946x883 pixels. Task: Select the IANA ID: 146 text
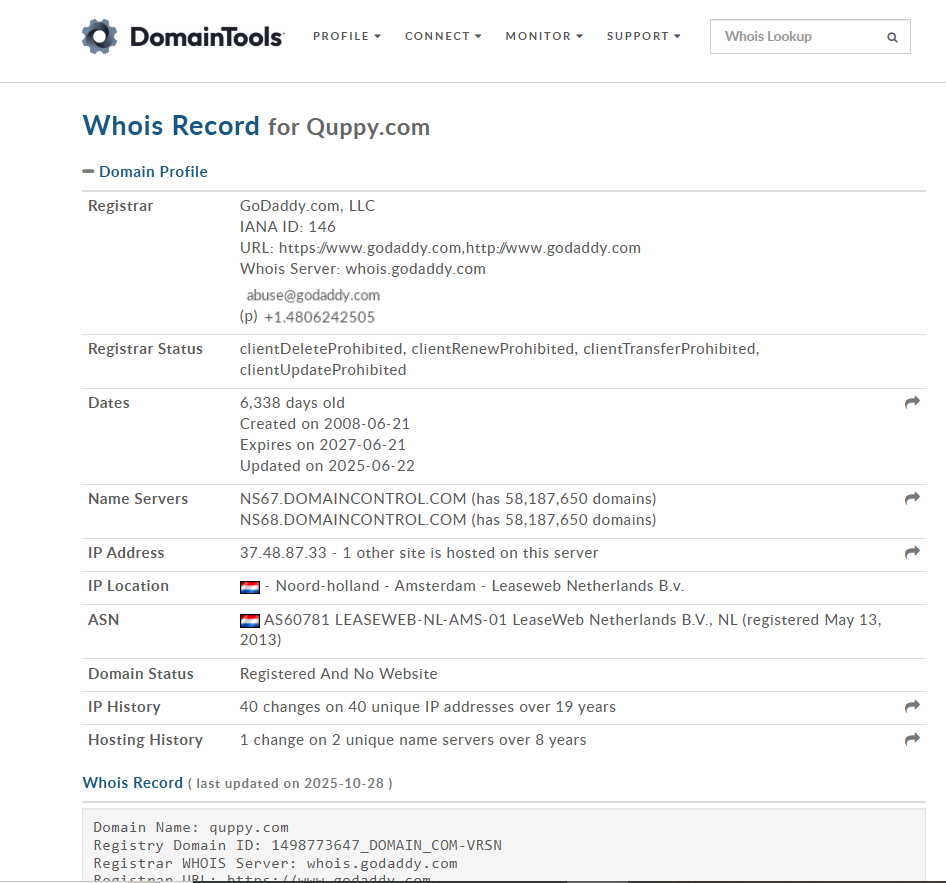(x=288, y=227)
